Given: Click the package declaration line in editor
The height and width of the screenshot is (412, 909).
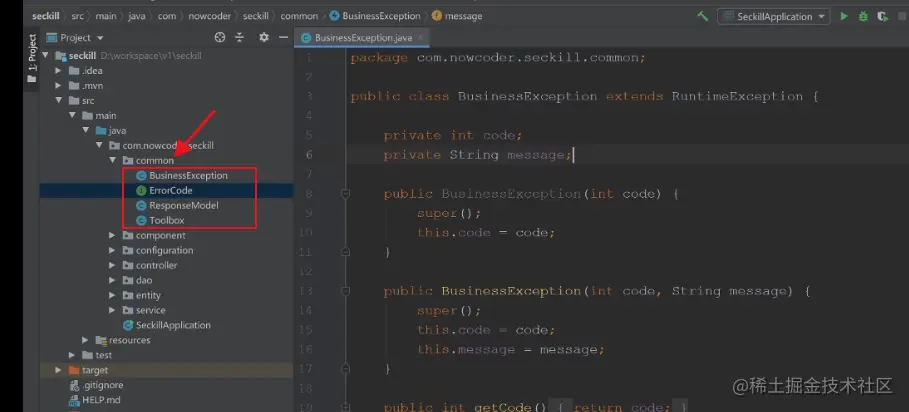Looking at the screenshot, I should (498, 58).
